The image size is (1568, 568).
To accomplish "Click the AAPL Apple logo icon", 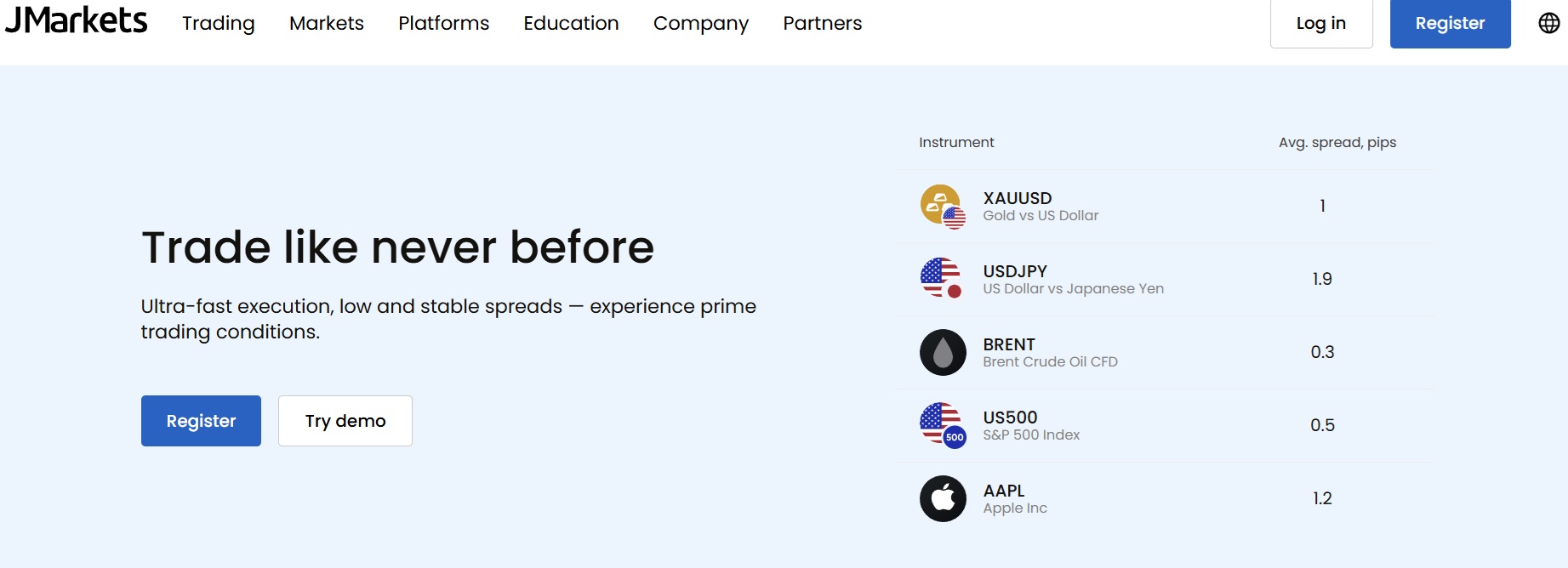I will click(x=943, y=498).
